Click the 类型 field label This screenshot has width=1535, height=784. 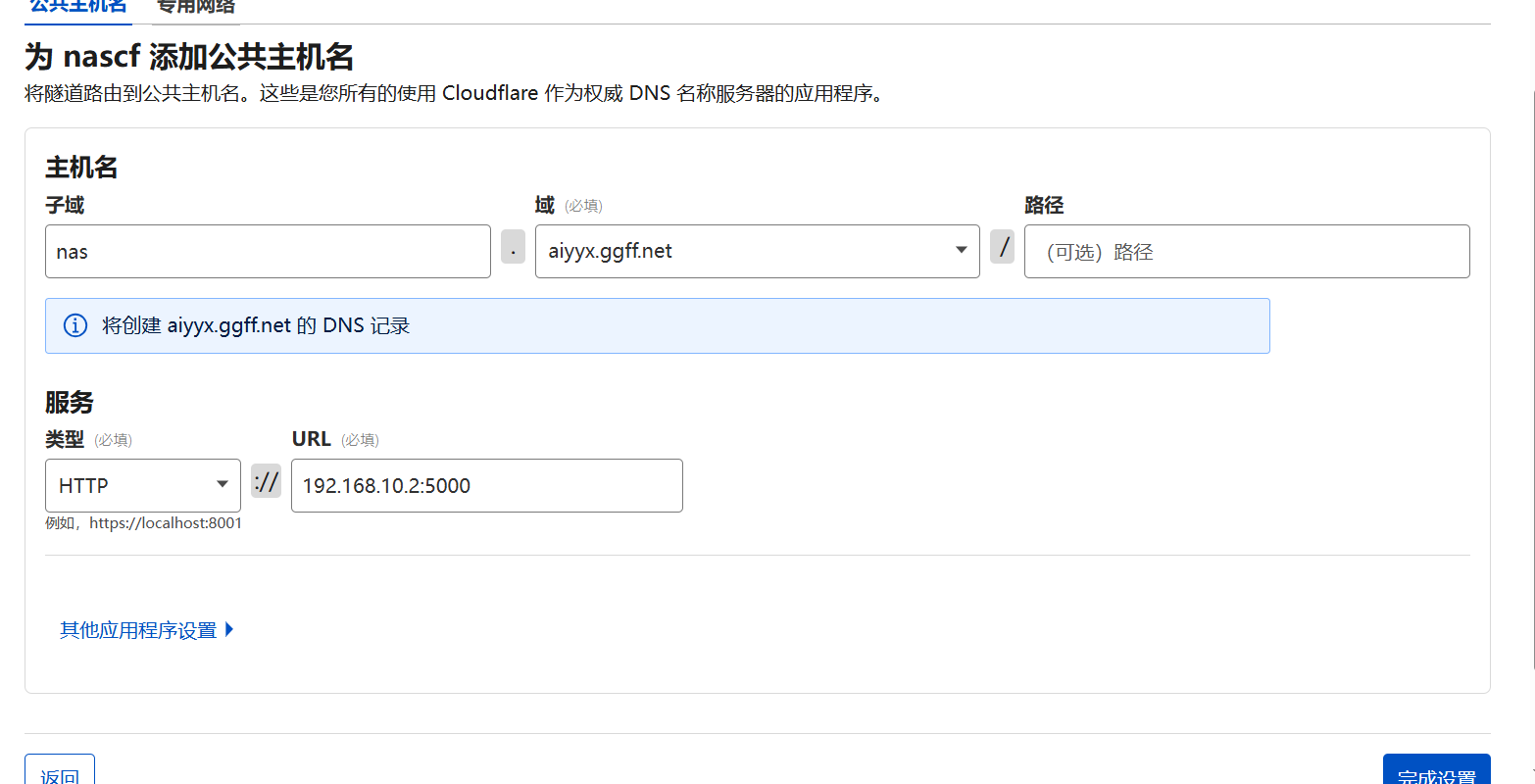click(x=65, y=440)
